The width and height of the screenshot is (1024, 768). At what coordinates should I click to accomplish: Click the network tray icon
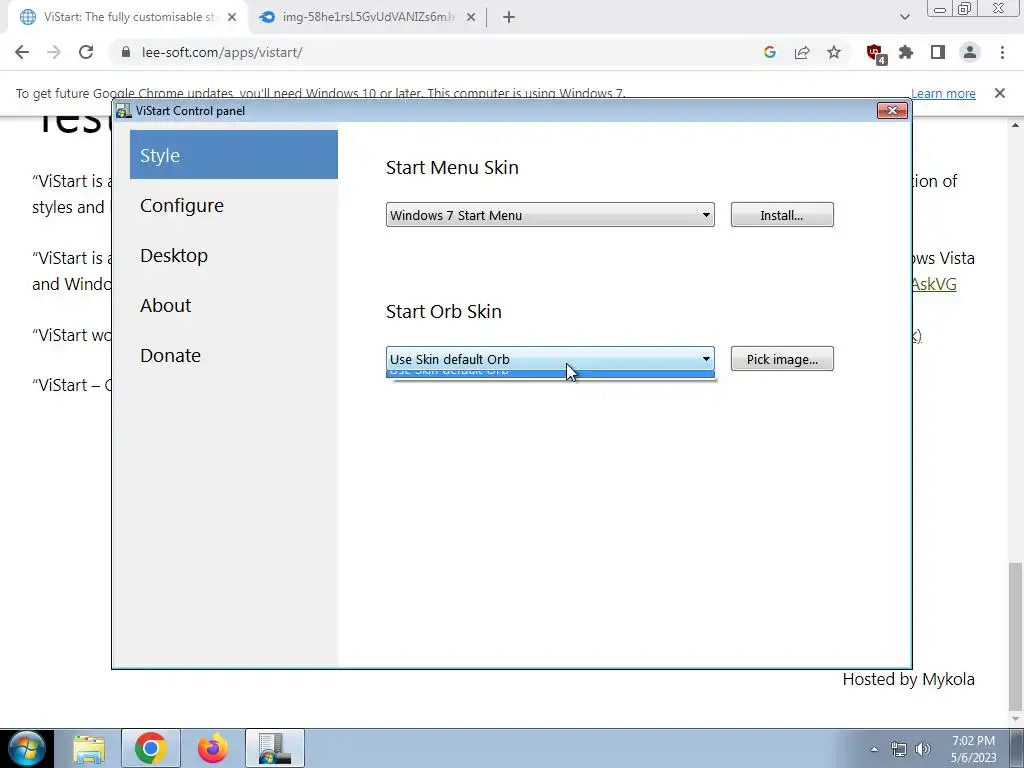pyautogui.click(x=899, y=749)
